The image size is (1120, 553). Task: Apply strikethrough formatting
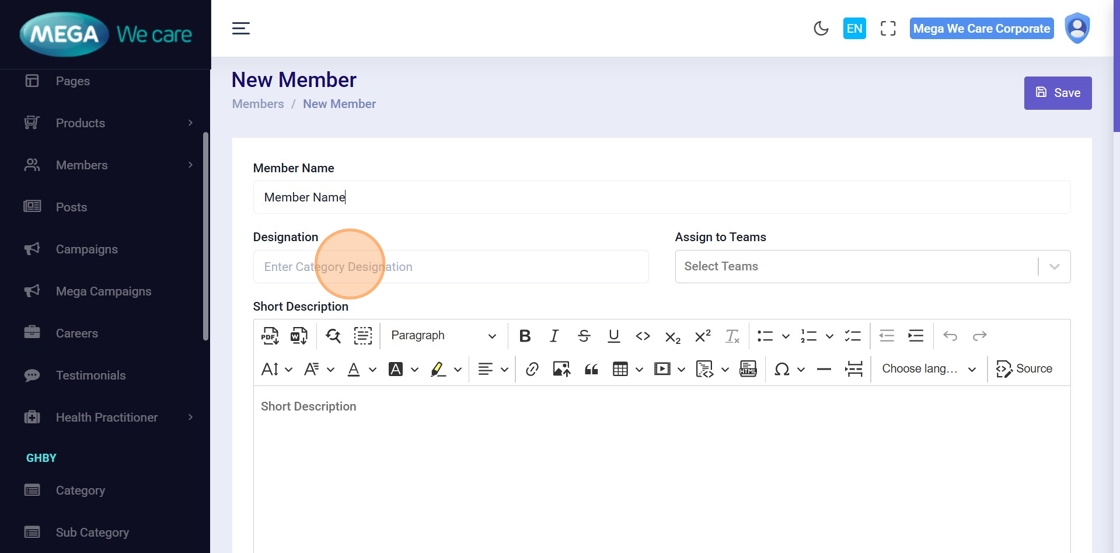(584, 336)
